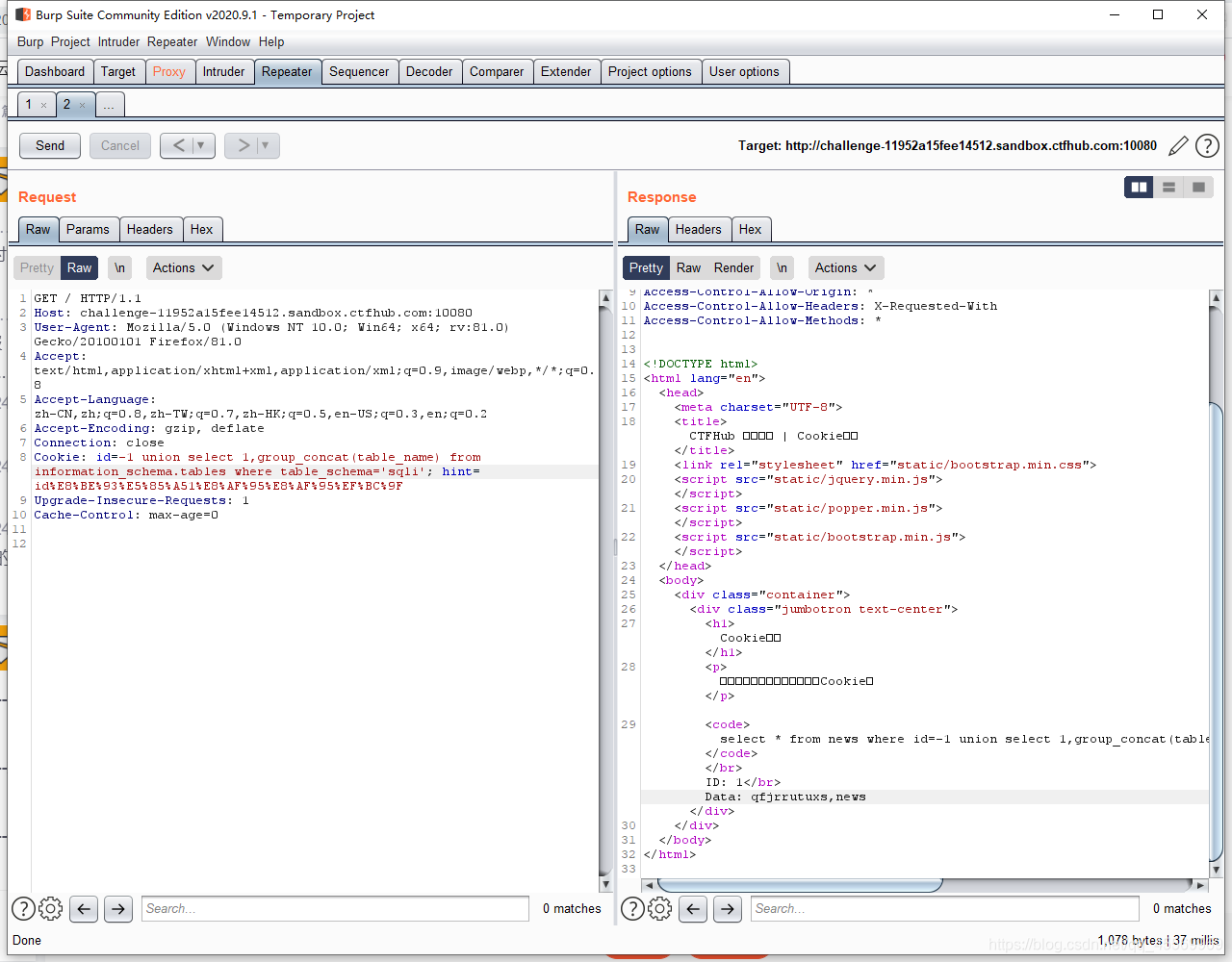The width and height of the screenshot is (1232, 962).
Task: Add a new Repeater tab with ellipsis
Action: point(109,105)
